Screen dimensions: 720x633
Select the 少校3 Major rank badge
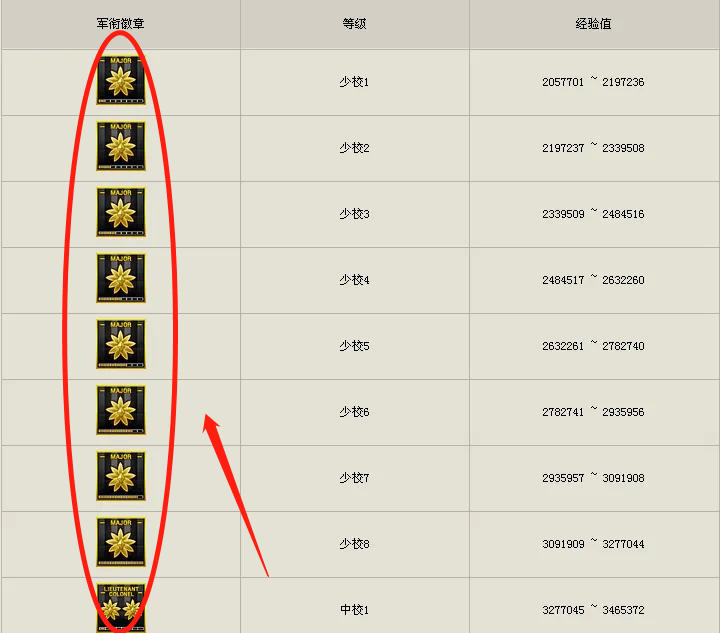tap(121, 212)
